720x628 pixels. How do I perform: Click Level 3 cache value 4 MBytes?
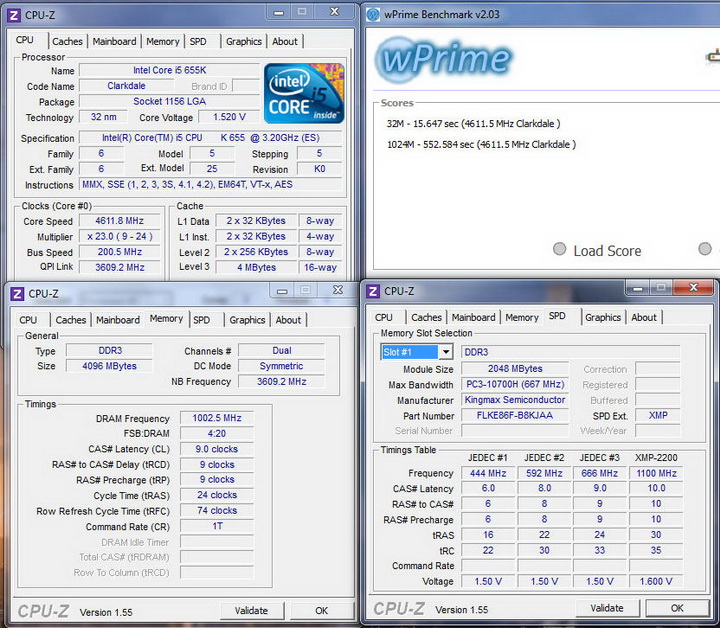(x=257, y=268)
